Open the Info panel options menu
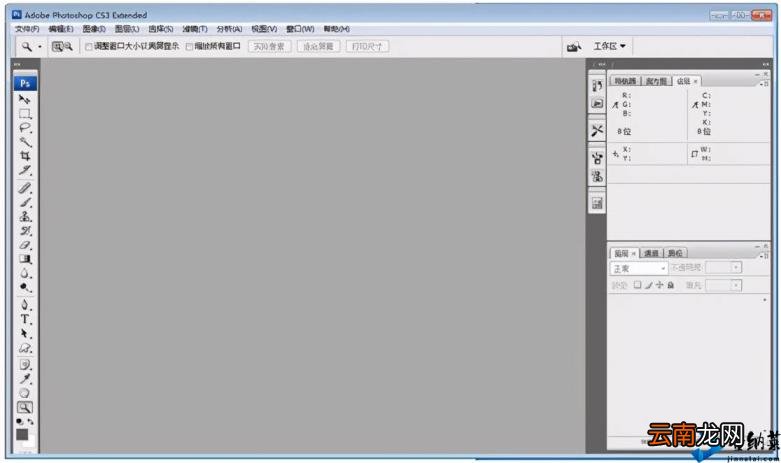The height and width of the screenshot is (463, 781). tap(765, 84)
